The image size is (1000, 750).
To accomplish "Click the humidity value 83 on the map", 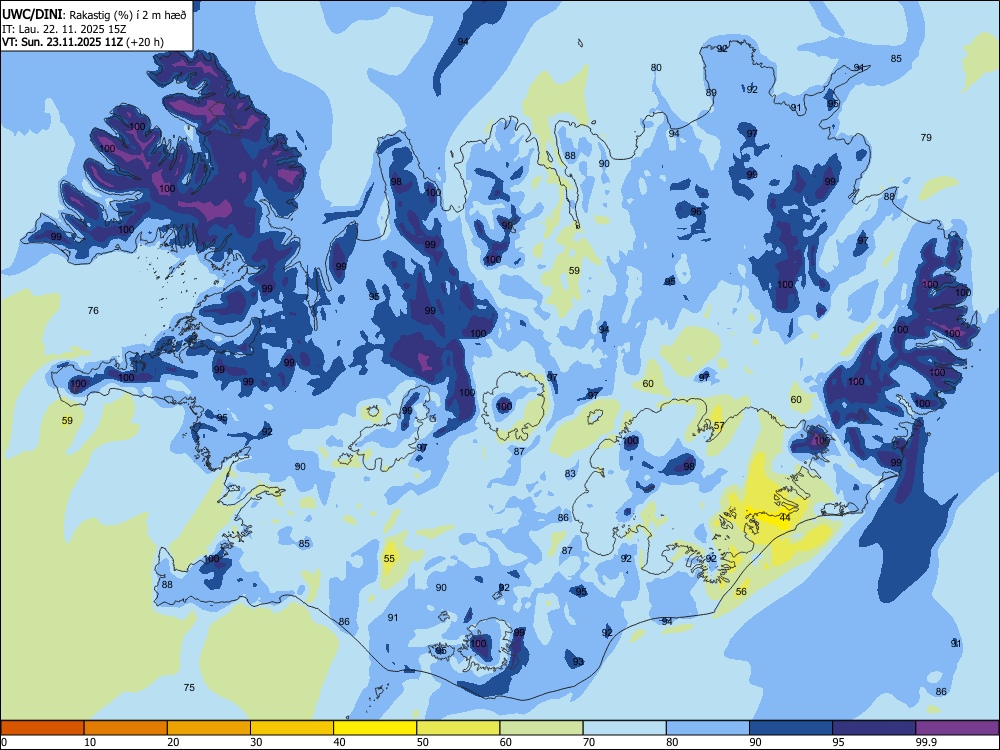I will [x=570, y=474].
